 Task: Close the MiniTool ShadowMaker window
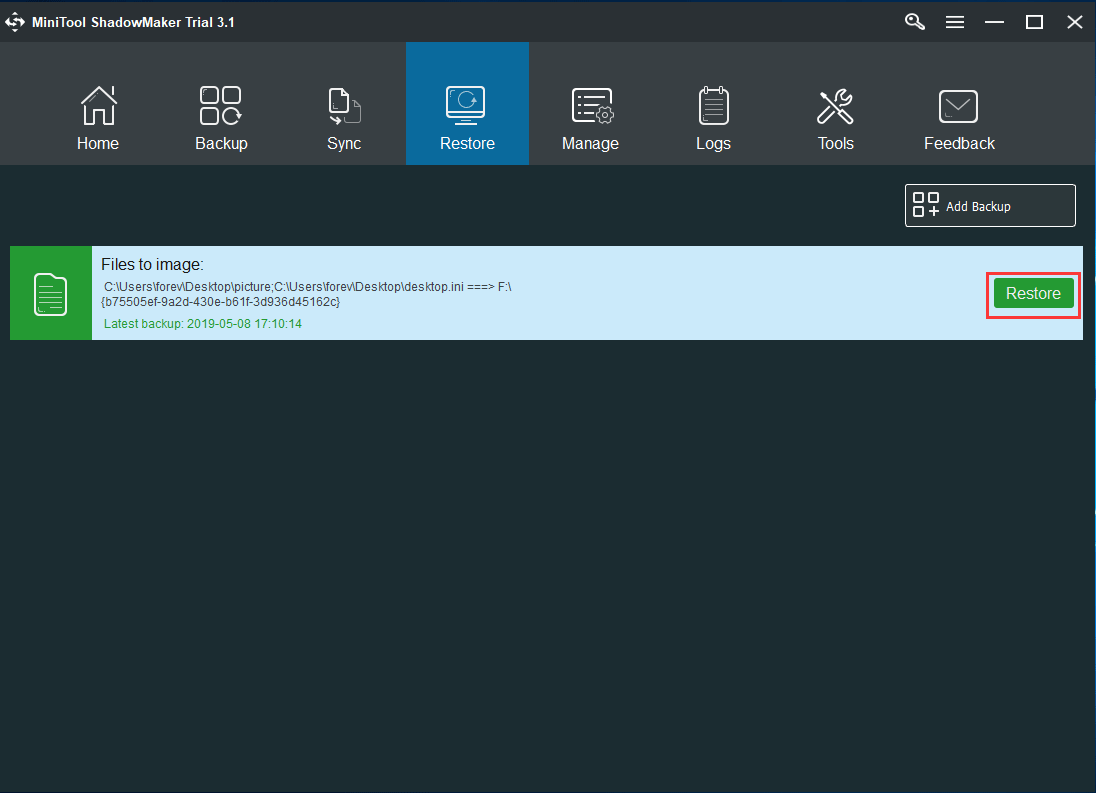click(x=1075, y=21)
